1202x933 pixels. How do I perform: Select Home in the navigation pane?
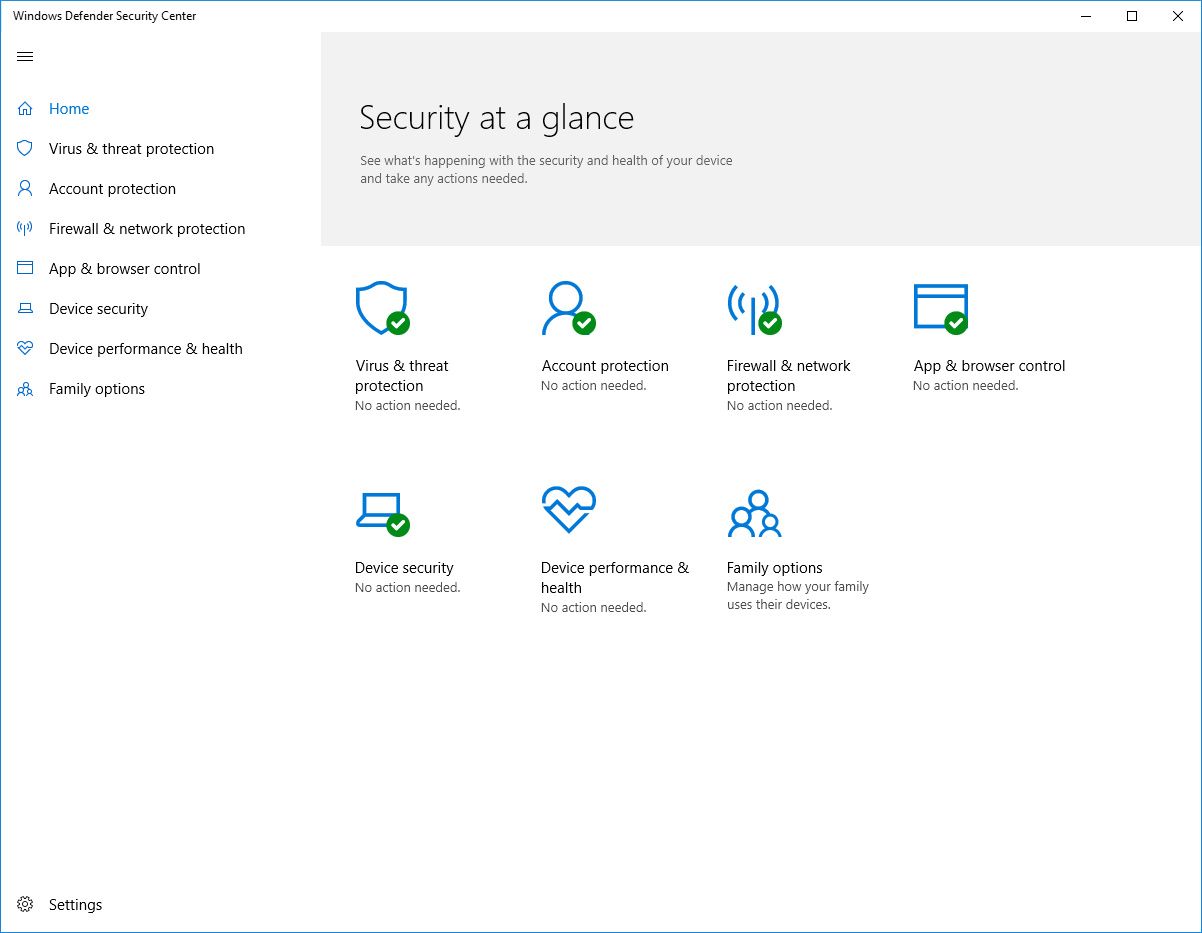click(69, 108)
